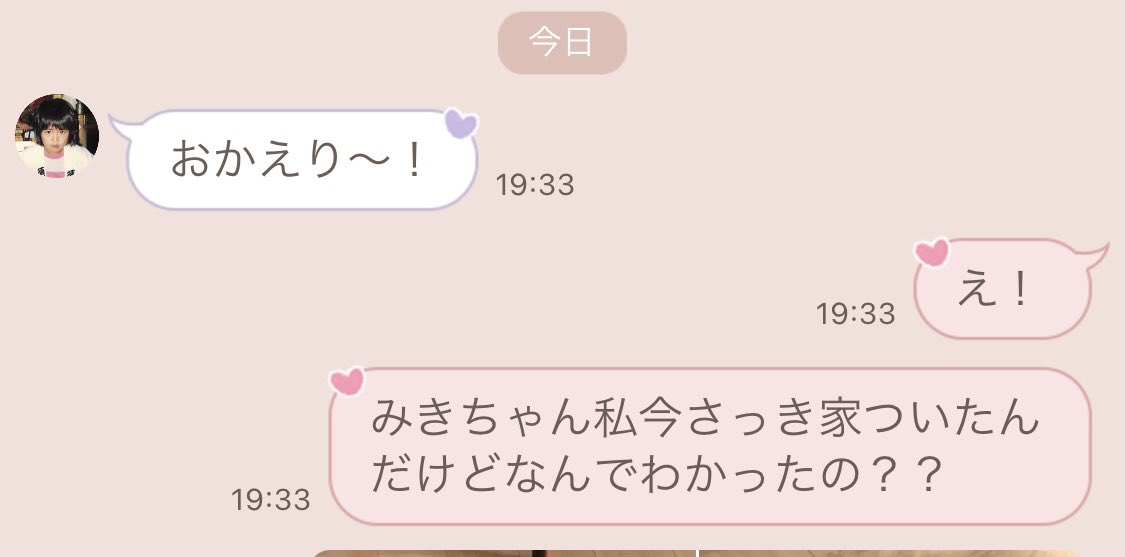The width and height of the screenshot is (1125, 557).
Task: Tap the purple heart on おかえり bubble
Action: pyautogui.click(x=461, y=123)
